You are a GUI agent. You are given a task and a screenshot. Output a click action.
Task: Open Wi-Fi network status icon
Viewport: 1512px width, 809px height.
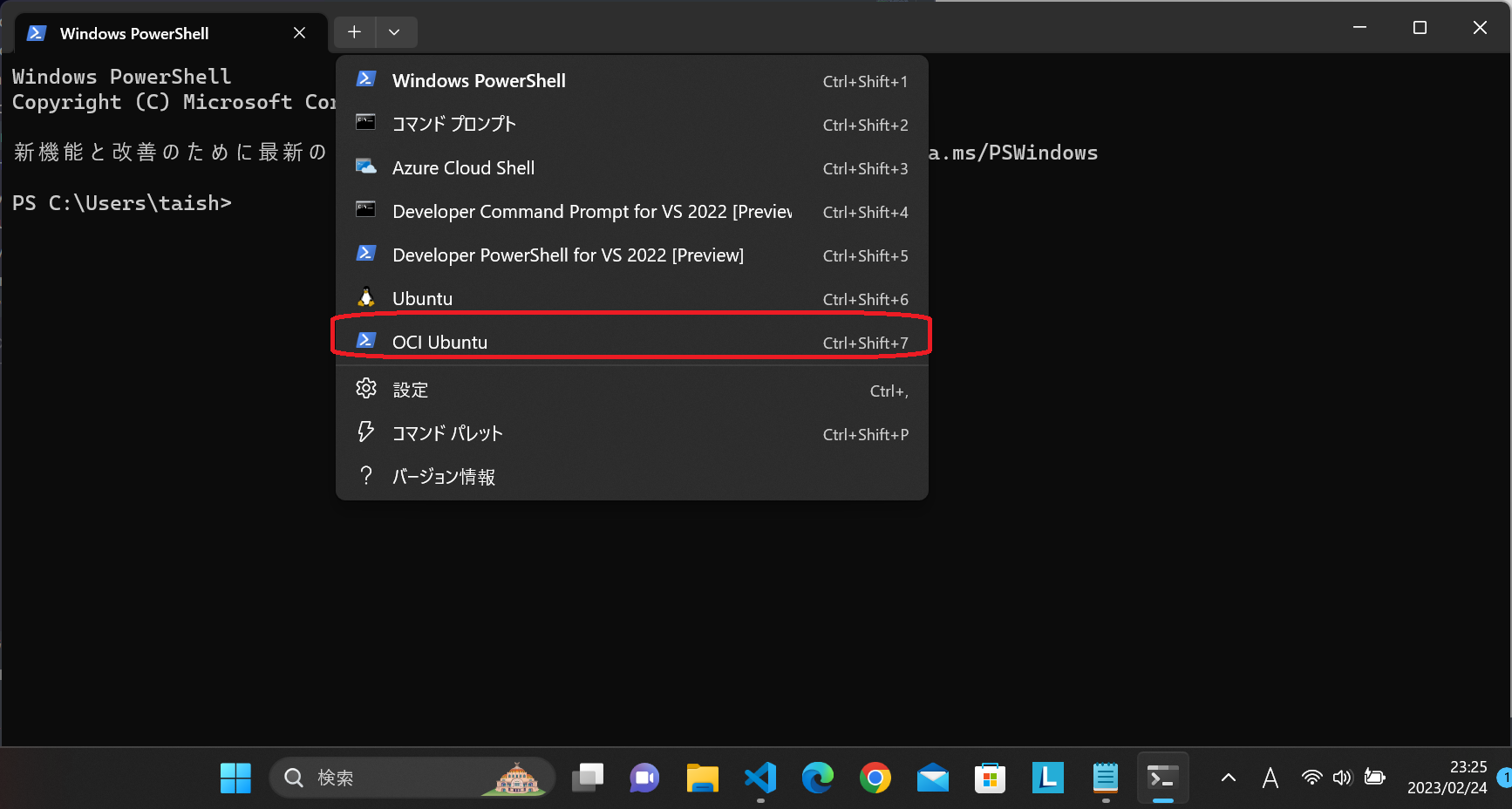(x=1311, y=777)
